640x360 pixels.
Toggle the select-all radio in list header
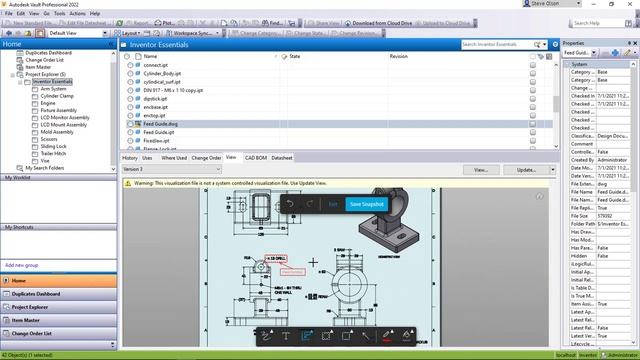(127, 56)
